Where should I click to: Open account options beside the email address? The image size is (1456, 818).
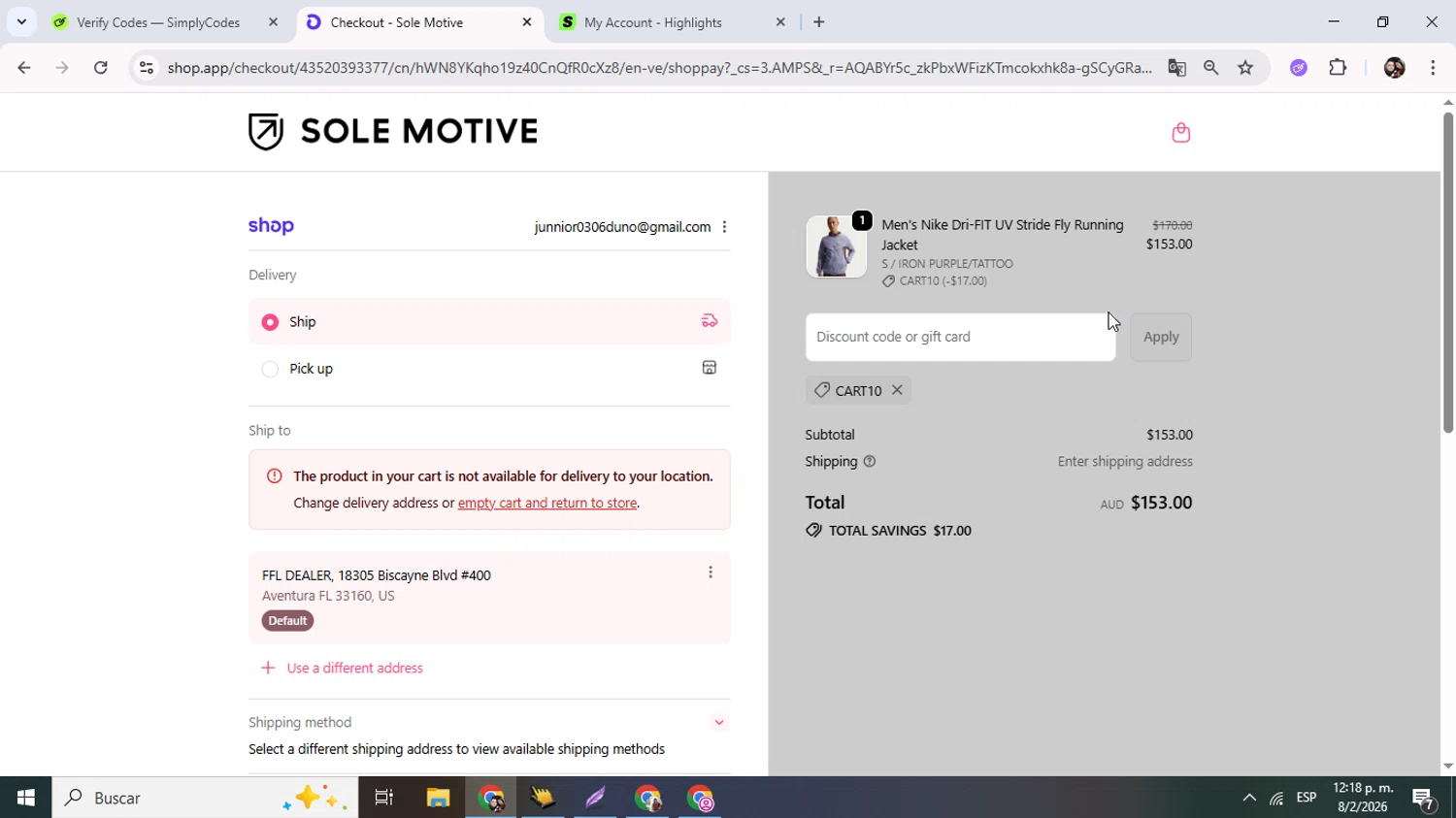724,227
